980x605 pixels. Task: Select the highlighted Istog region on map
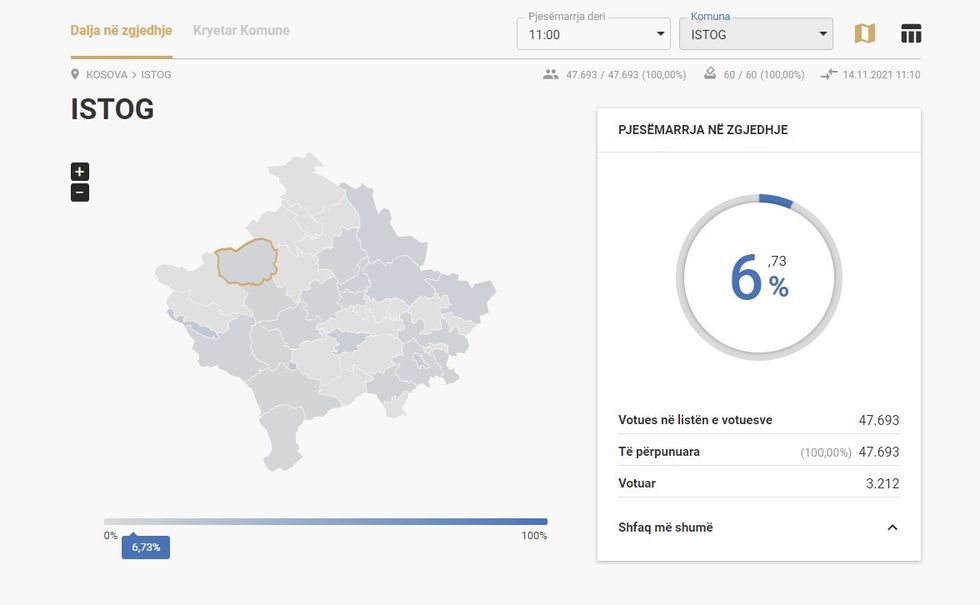(x=245, y=263)
